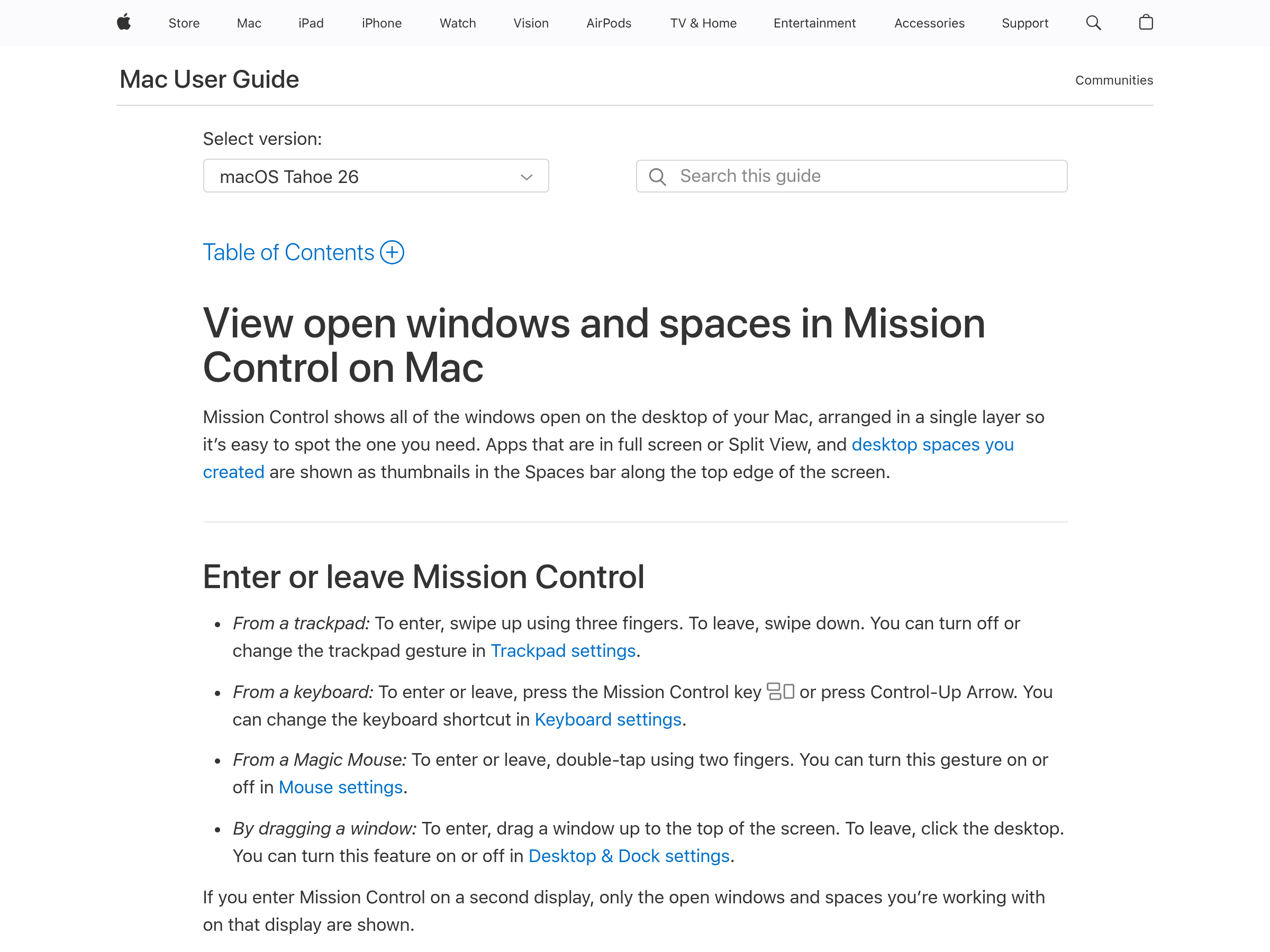Click the plus circle beside Table of Contents
Viewport: 1270px width, 952px height.
(x=392, y=252)
